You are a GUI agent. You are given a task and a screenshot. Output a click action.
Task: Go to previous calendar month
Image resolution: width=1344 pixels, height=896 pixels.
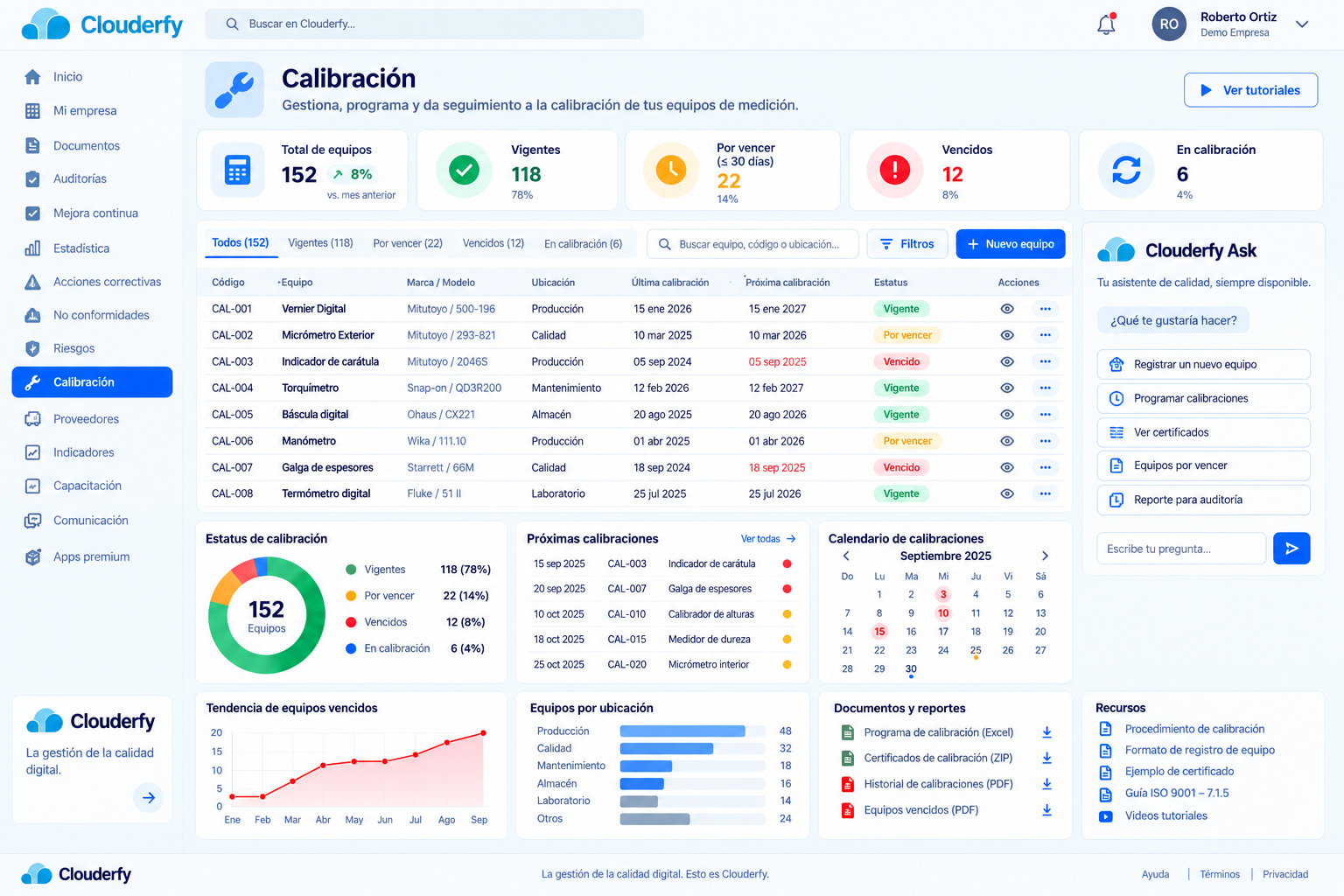[x=846, y=556]
